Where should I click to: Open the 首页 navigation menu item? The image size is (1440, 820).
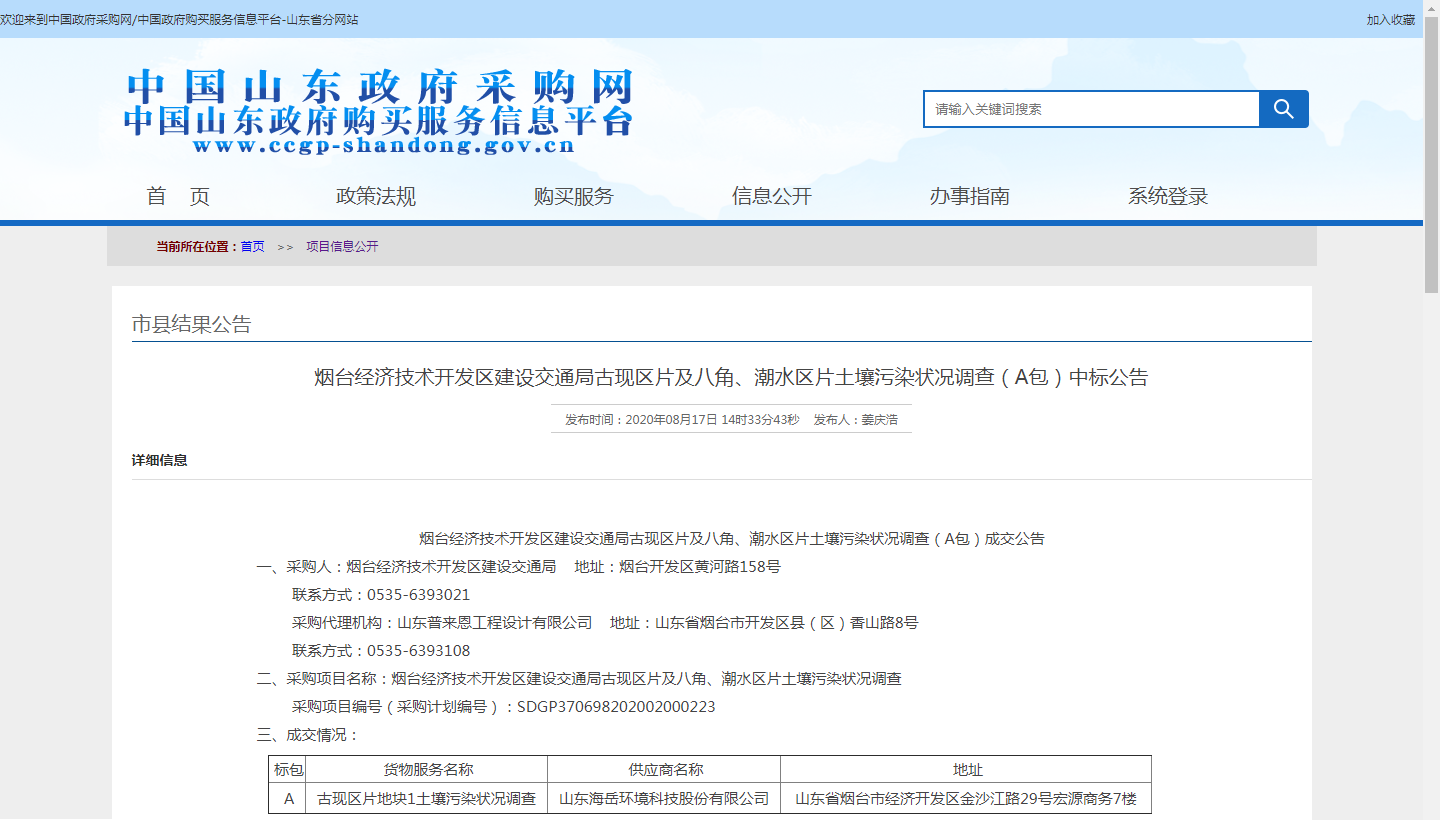[x=178, y=197]
